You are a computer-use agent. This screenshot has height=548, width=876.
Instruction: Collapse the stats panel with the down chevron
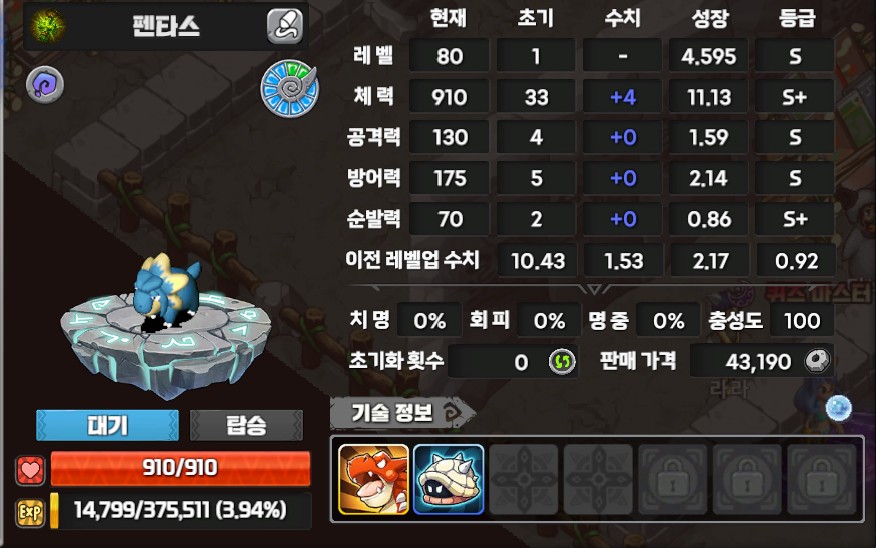[x=594, y=289]
